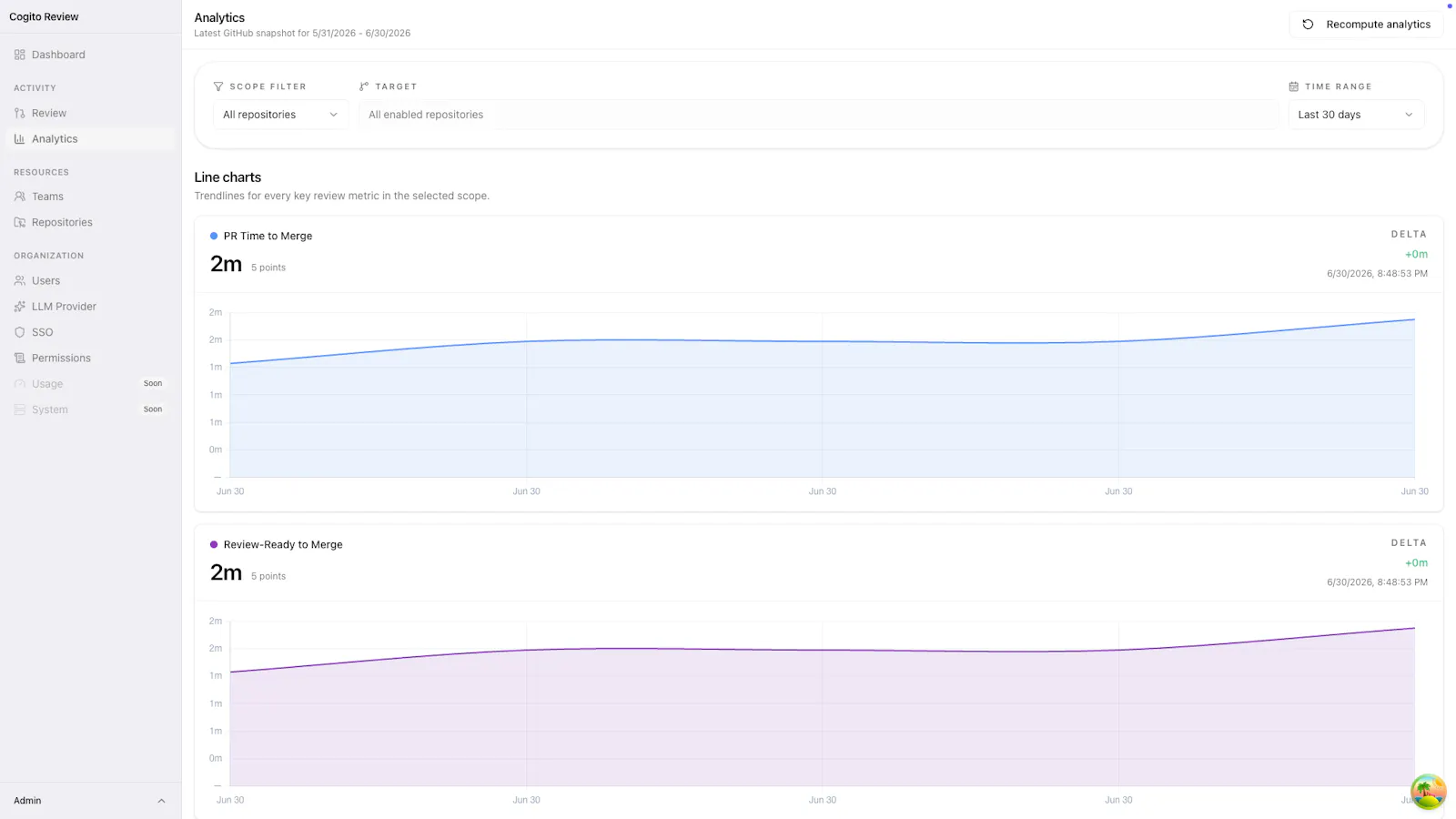
Task: Click the System Soon badge
Action: pos(153,409)
